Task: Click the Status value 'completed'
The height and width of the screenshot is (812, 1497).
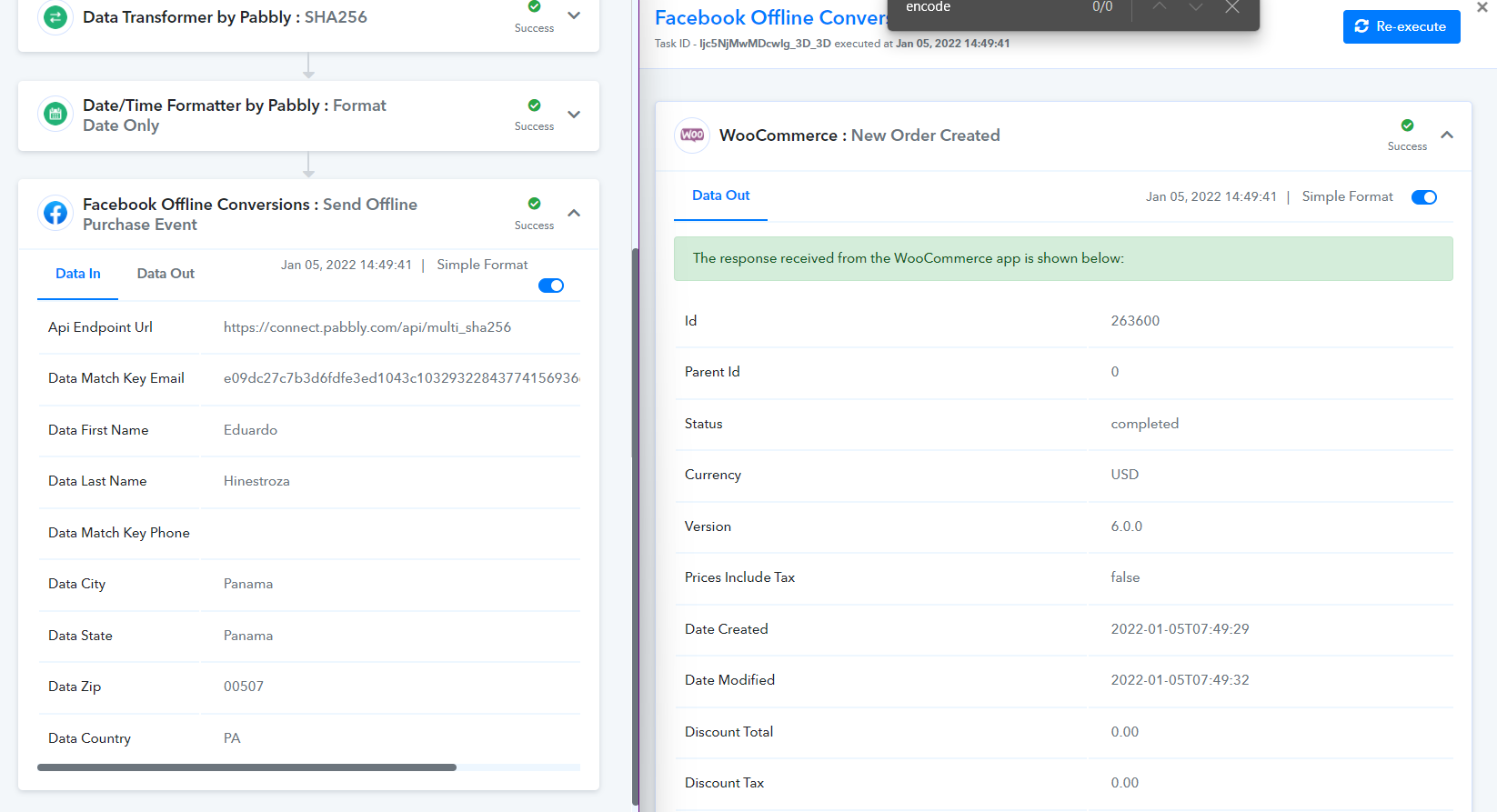Action: coord(1145,424)
